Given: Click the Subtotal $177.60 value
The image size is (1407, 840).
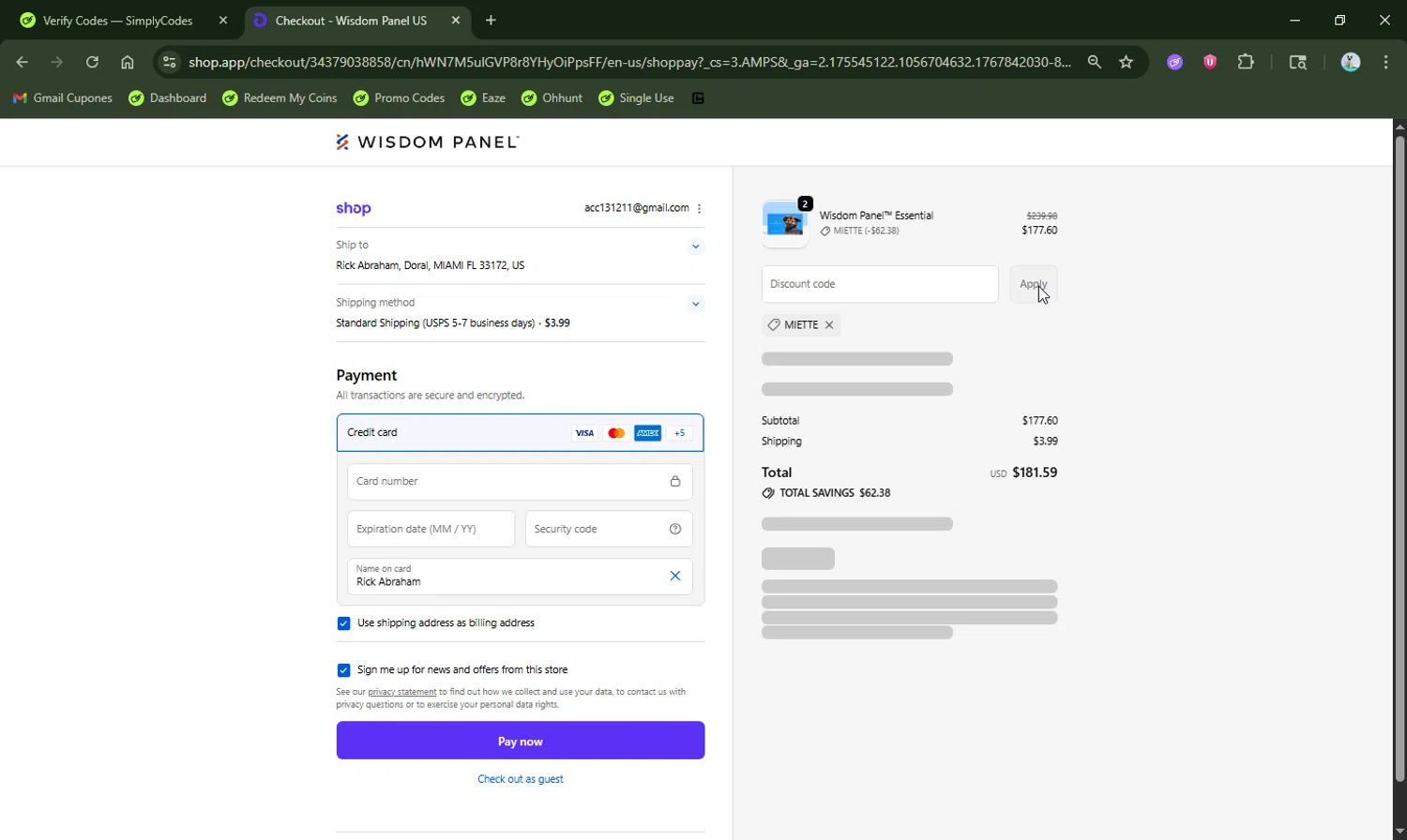Looking at the screenshot, I should point(1039,421).
